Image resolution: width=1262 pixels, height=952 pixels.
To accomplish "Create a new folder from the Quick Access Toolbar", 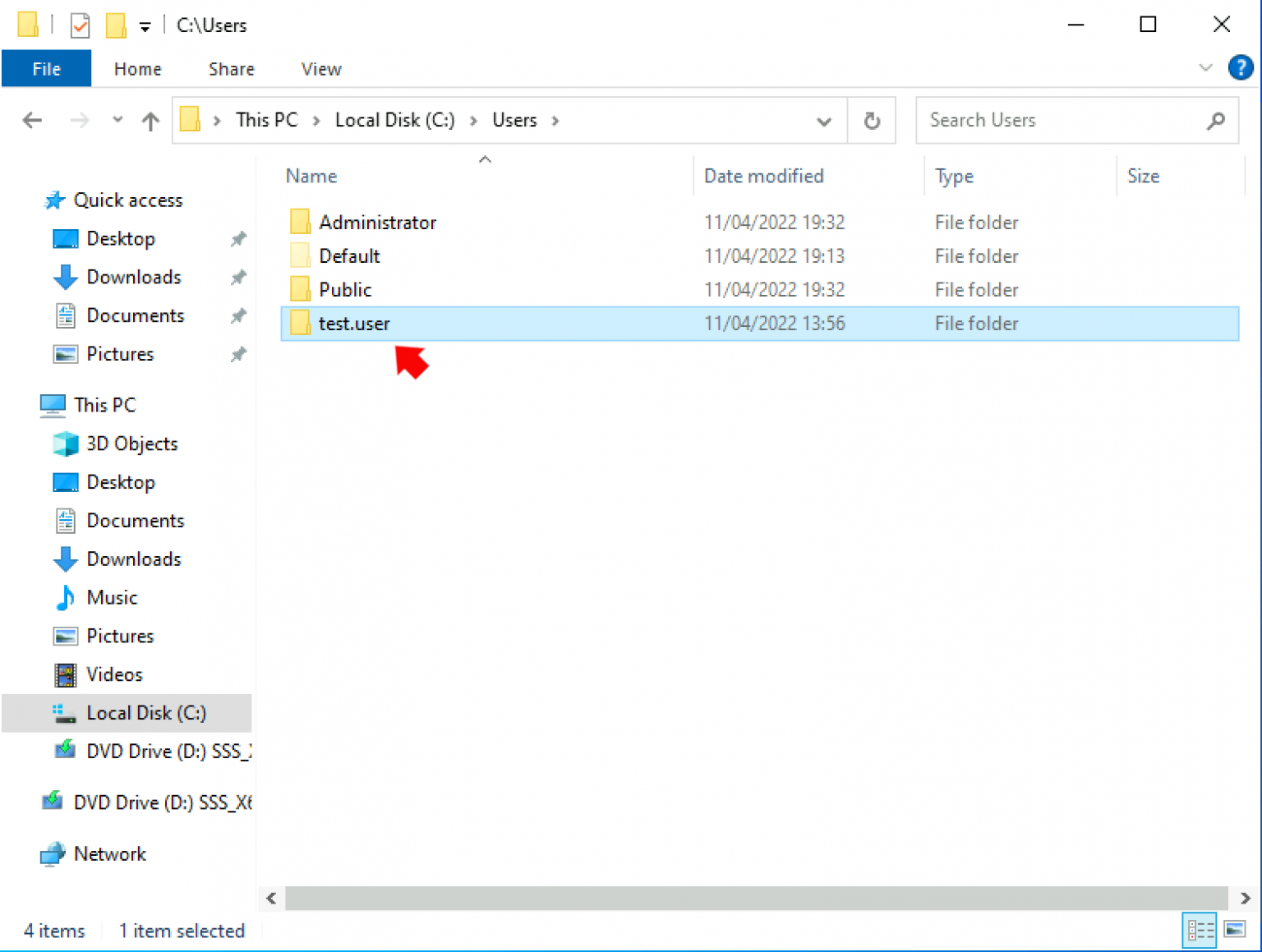I will pyautogui.click(x=115, y=25).
